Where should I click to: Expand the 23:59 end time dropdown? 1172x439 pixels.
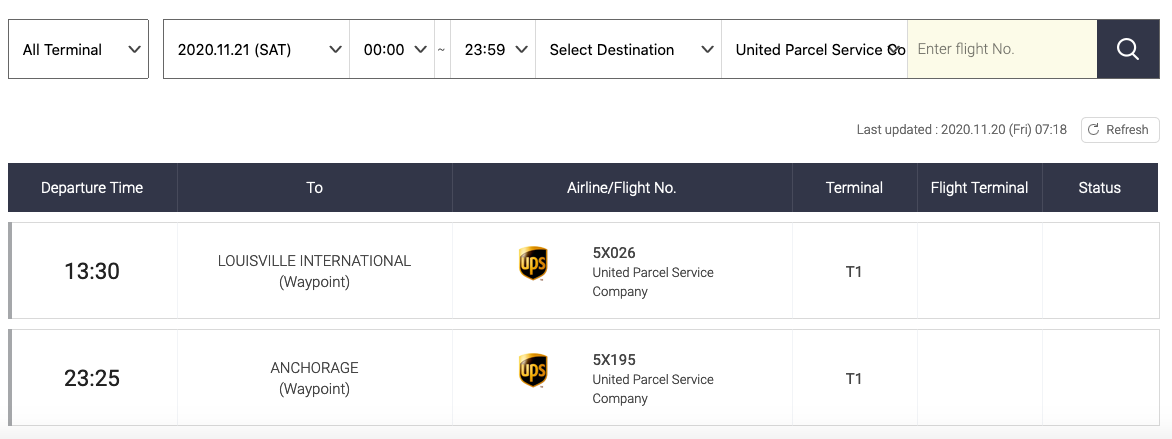[x=493, y=49]
